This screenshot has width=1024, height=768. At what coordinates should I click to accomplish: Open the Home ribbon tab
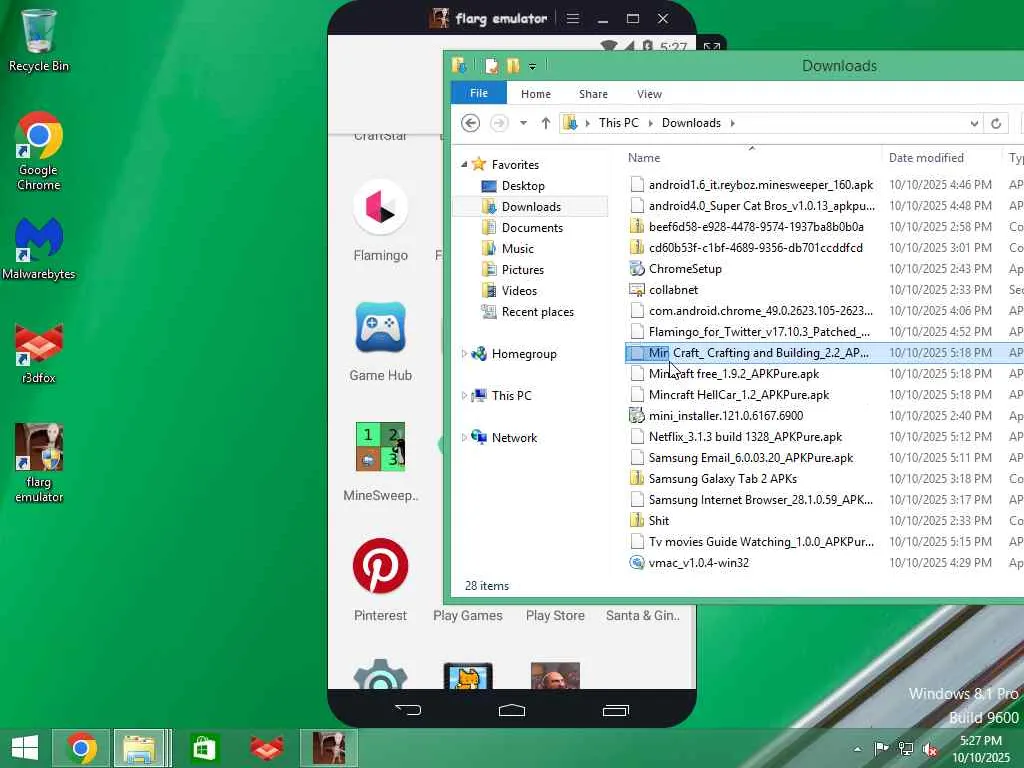coord(536,94)
